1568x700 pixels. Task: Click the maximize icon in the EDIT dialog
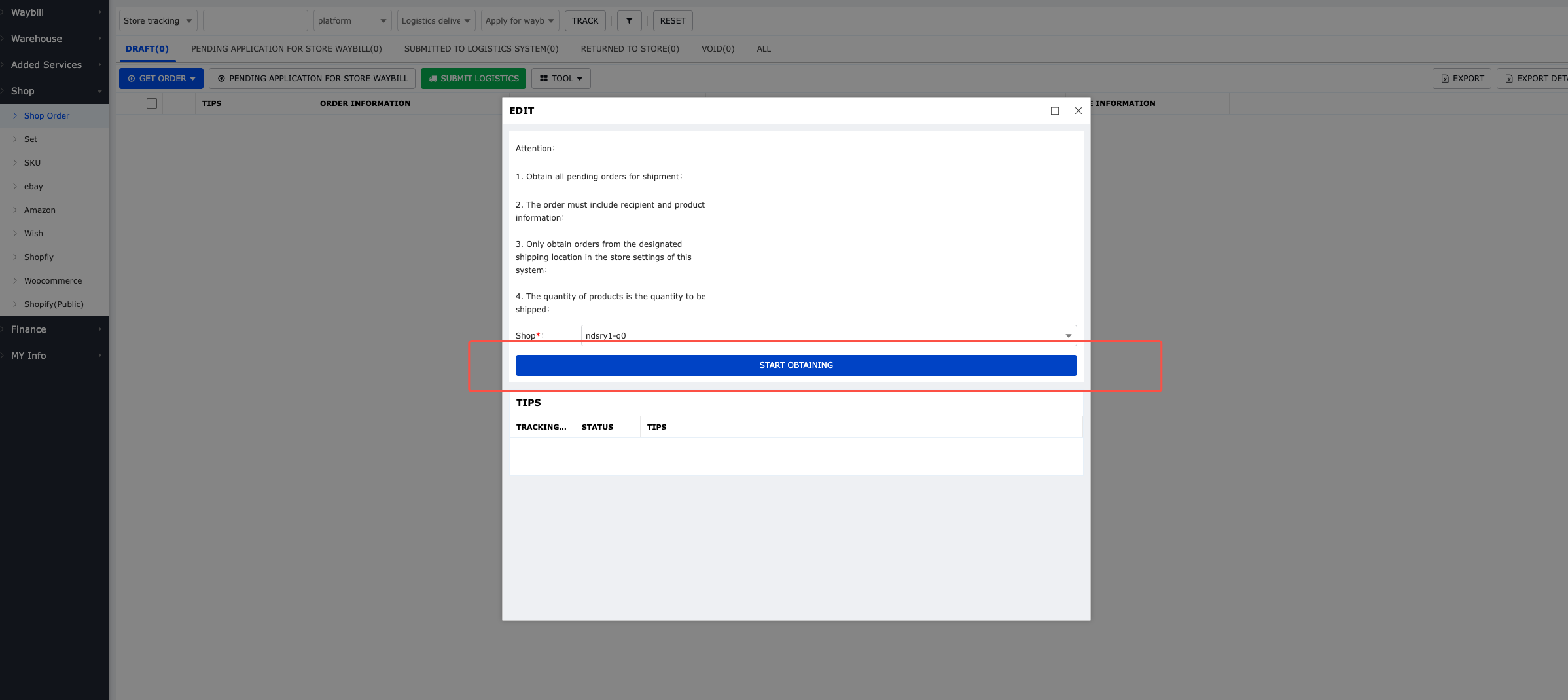coord(1055,111)
